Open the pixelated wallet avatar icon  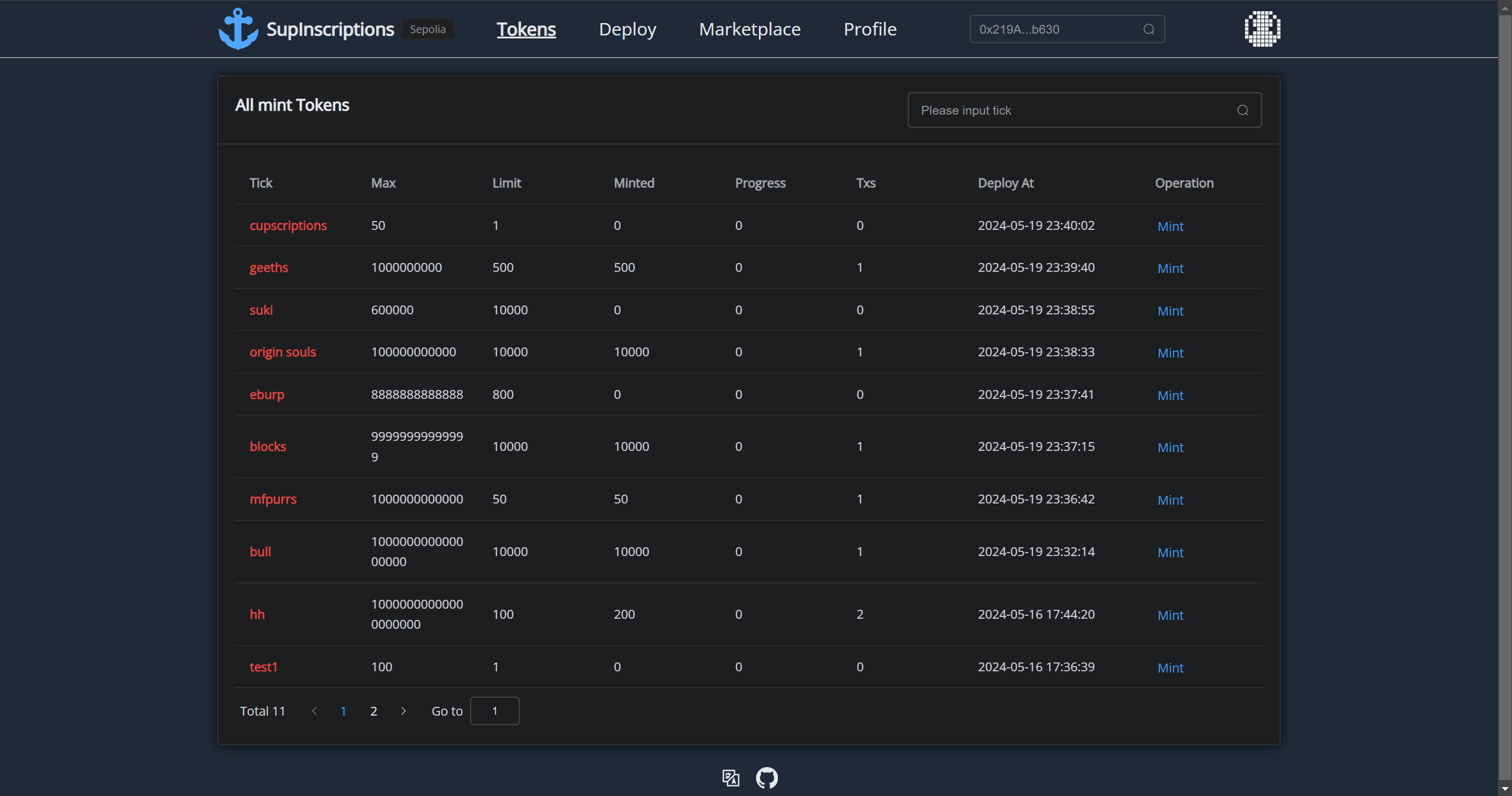(1262, 29)
